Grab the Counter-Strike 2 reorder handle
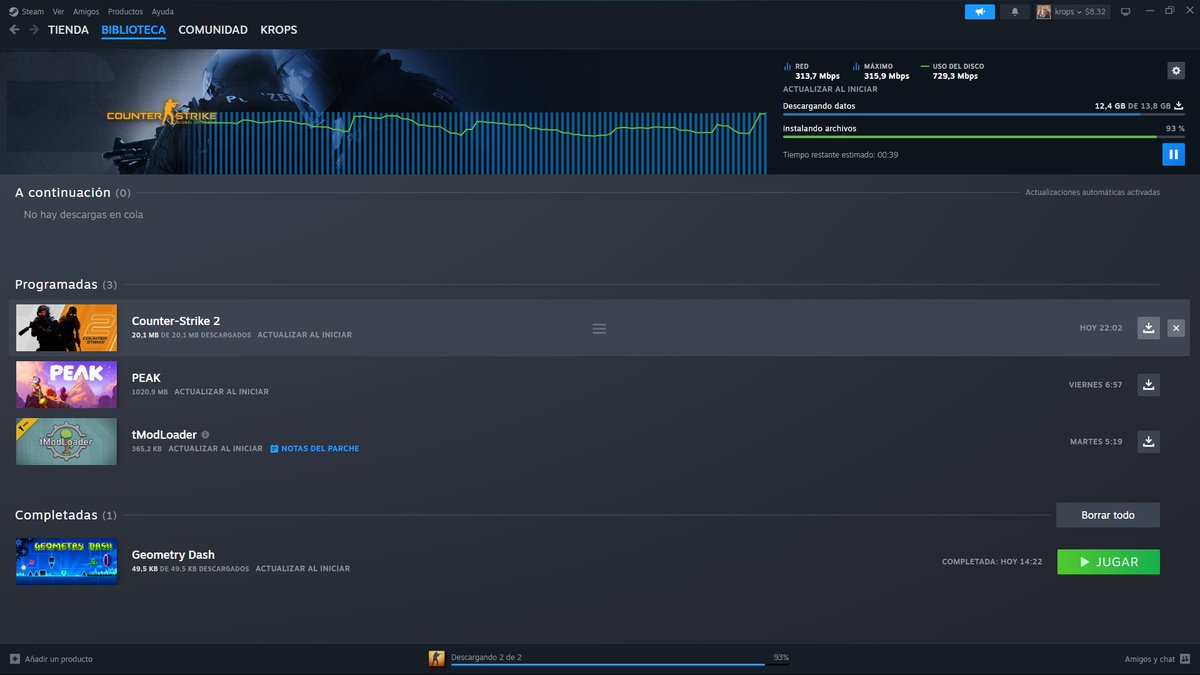 [599, 328]
